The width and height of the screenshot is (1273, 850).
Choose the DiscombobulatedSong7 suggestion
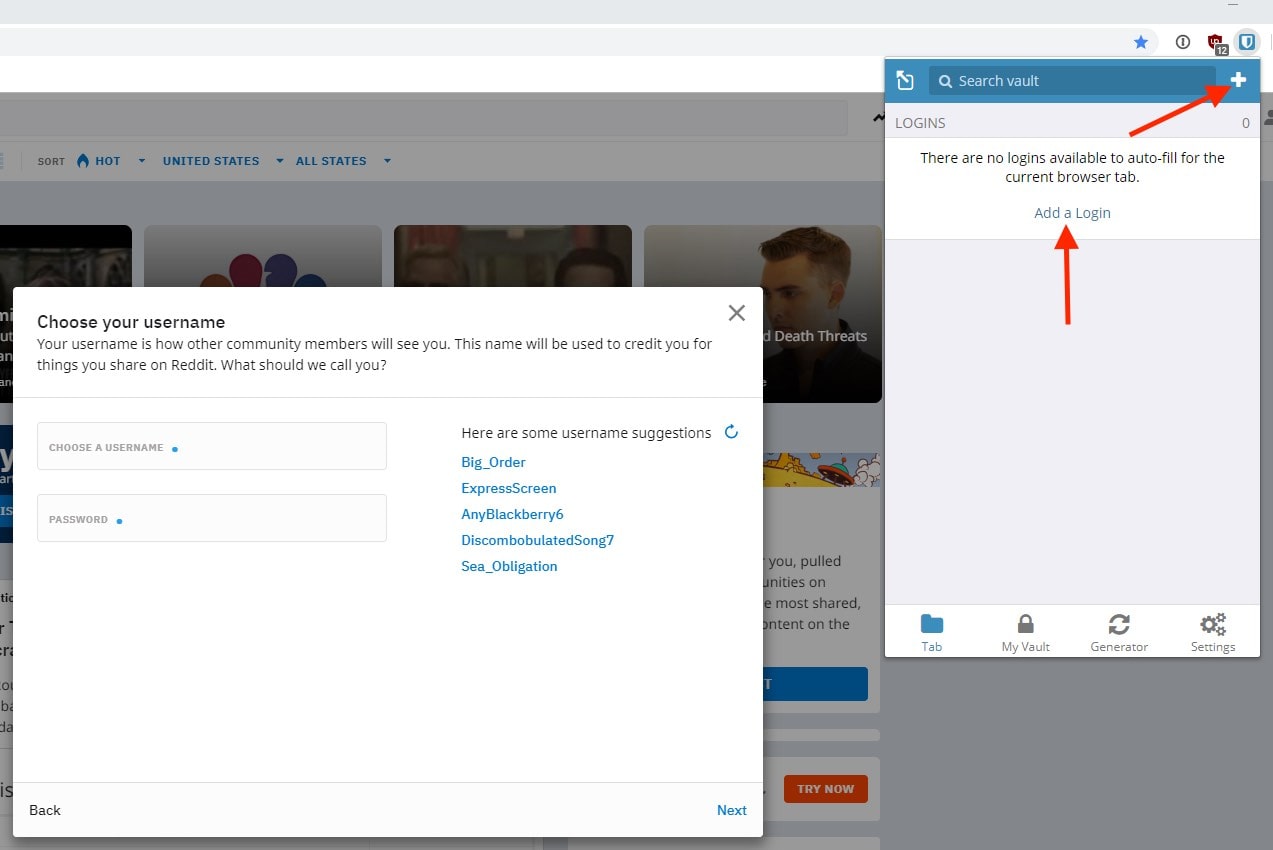537,540
